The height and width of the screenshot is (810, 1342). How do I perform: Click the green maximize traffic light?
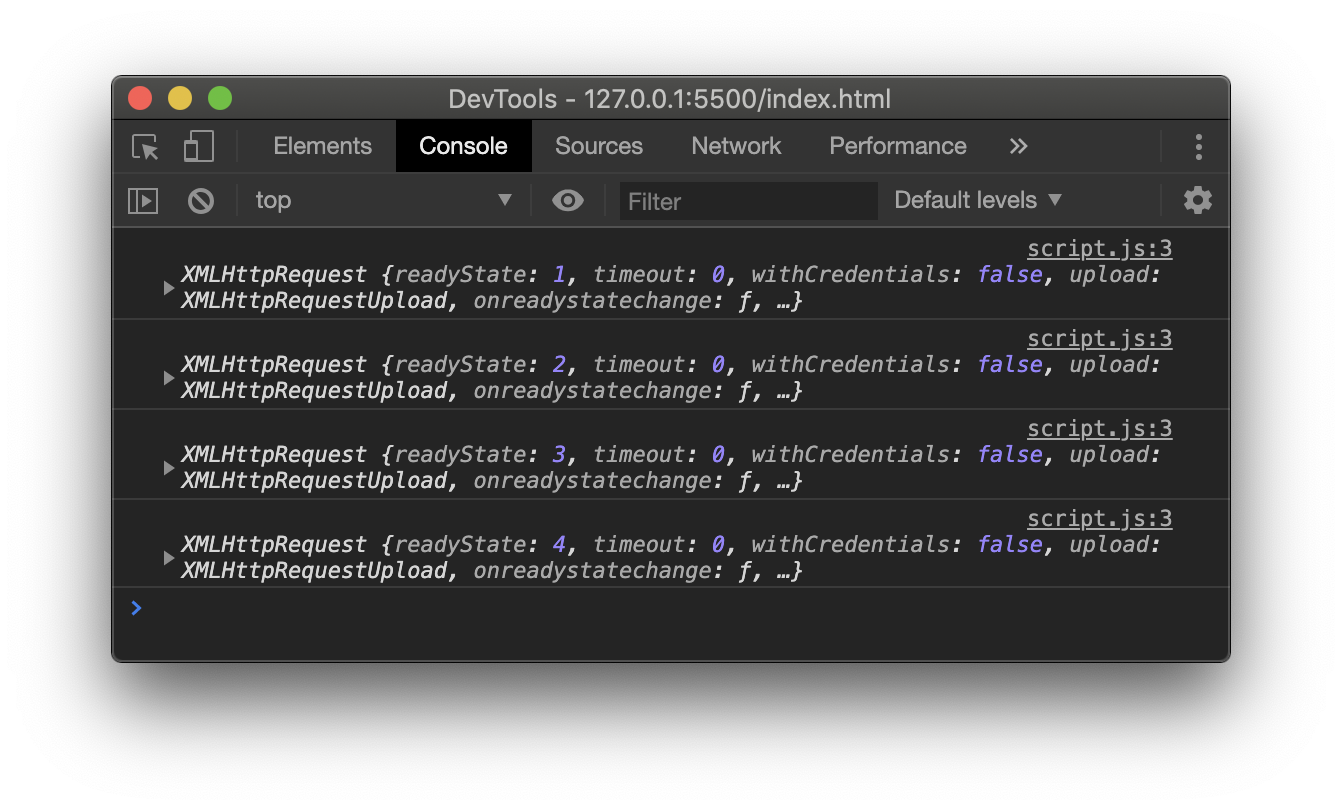(x=220, y=98)
